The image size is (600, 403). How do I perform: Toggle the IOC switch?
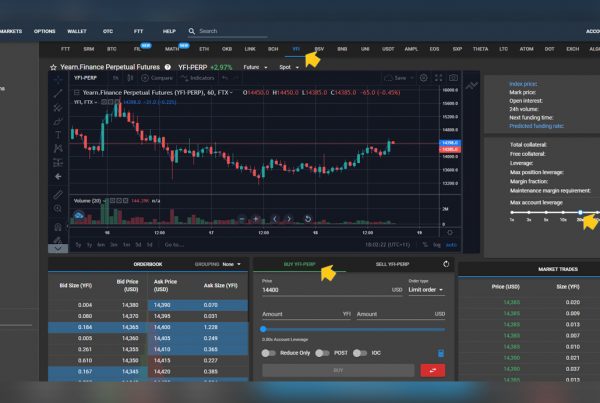pos(360,353)
